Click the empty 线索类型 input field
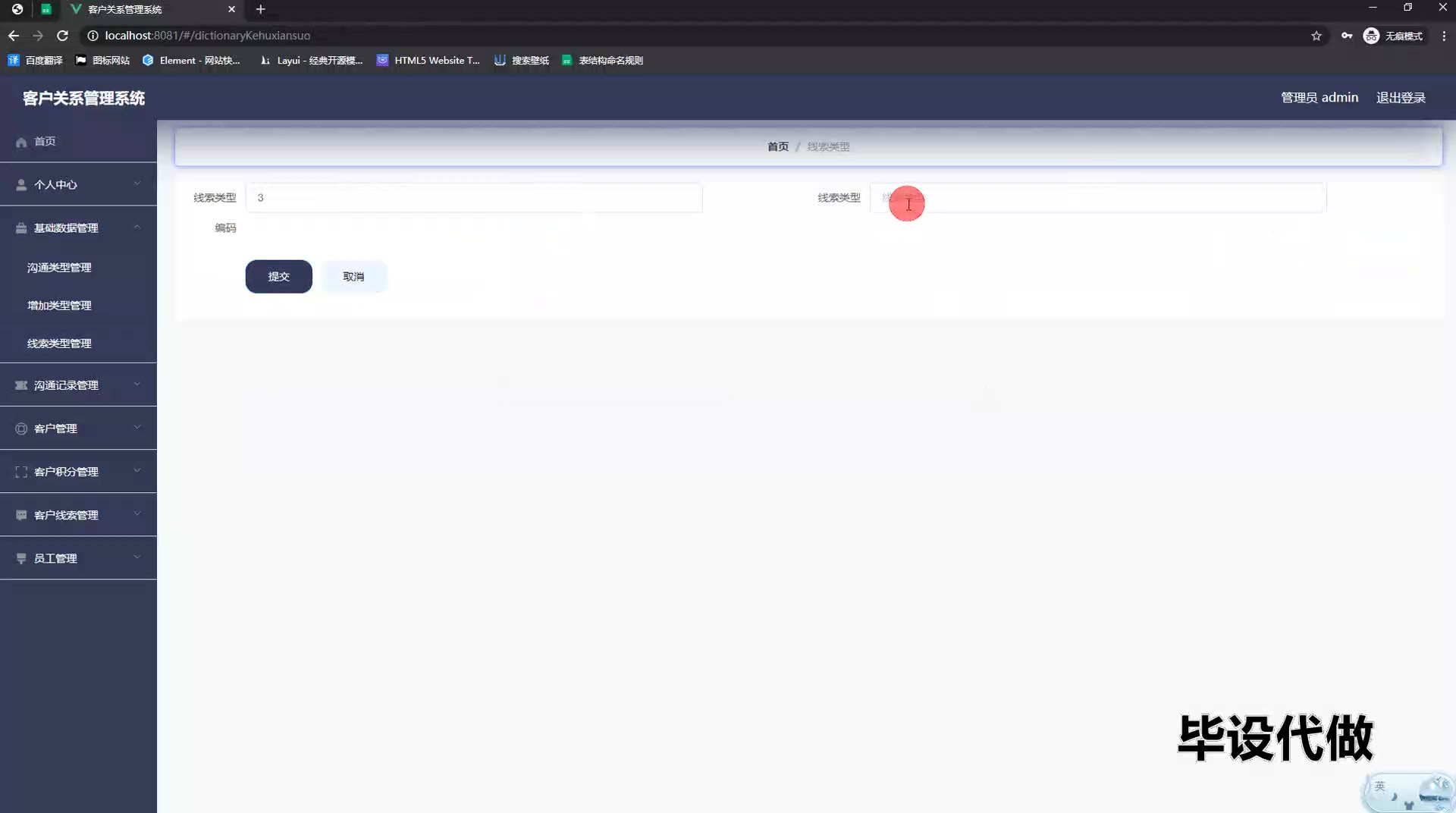This screenshot has height=813, width=1456. (1098, 198)
